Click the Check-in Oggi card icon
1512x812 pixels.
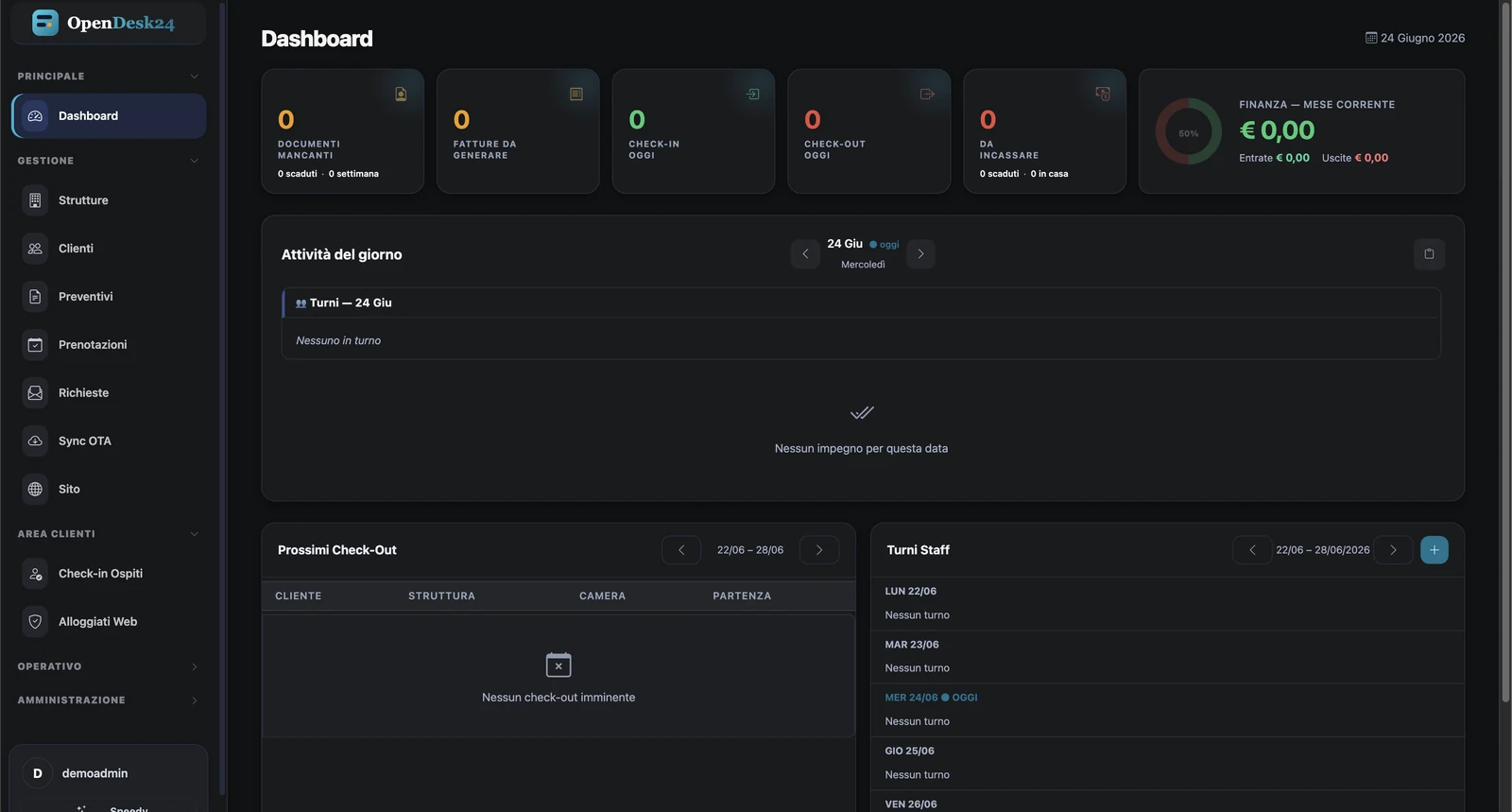pos(752,94)
